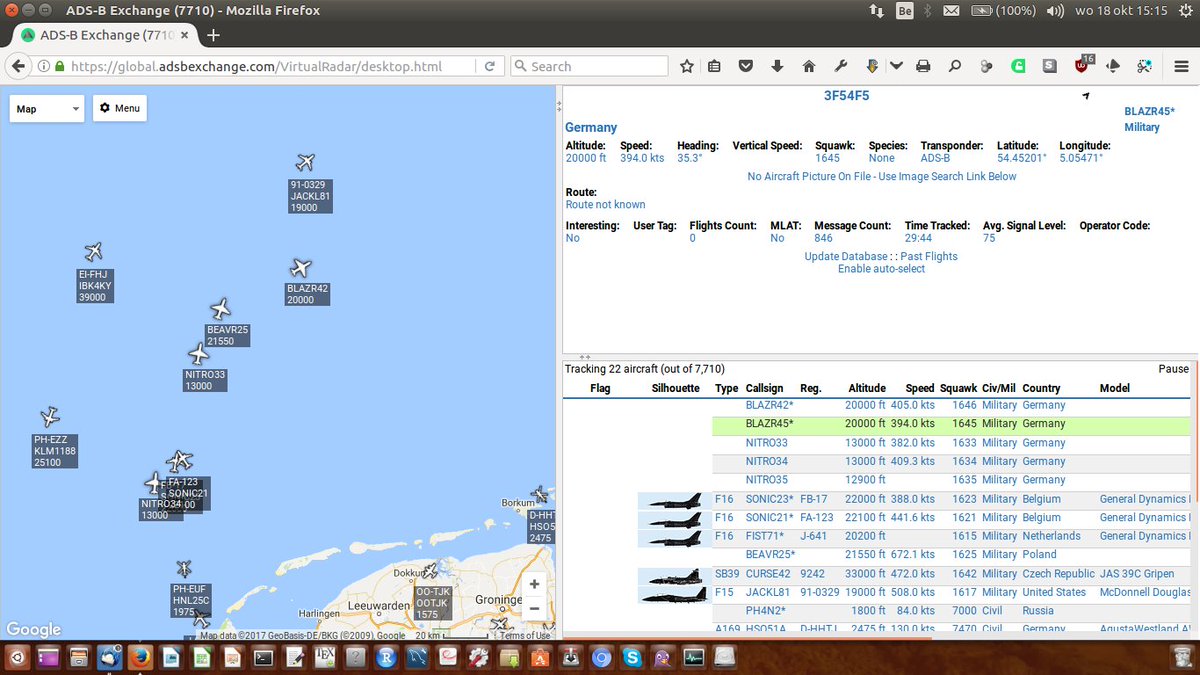The image size is (1200, 675).
Task: Pause the aircraft list updates
Action: click(1173, 369)
